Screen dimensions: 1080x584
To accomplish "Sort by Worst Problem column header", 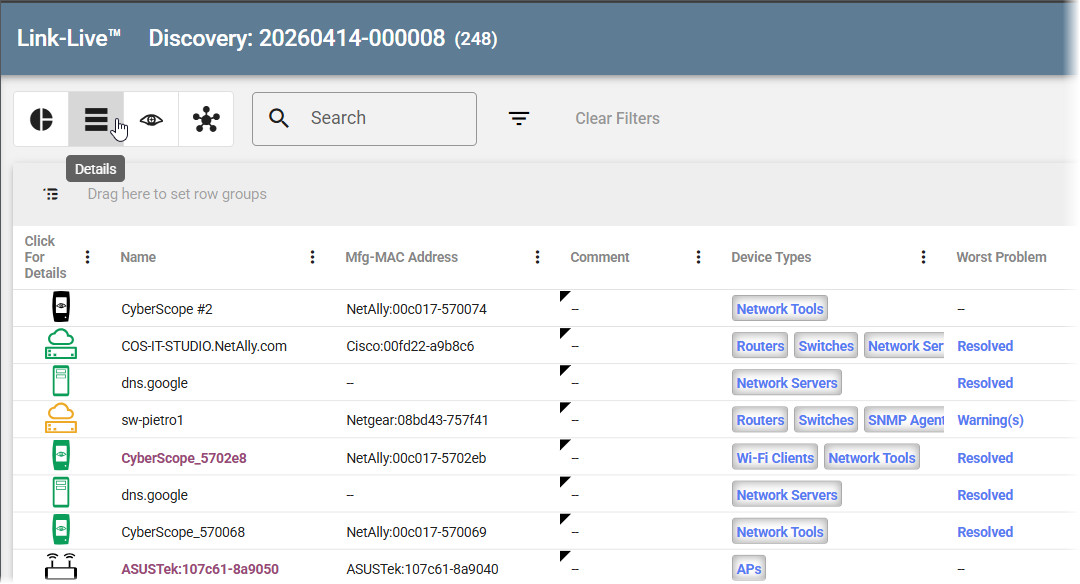I will click(1001, 257).
